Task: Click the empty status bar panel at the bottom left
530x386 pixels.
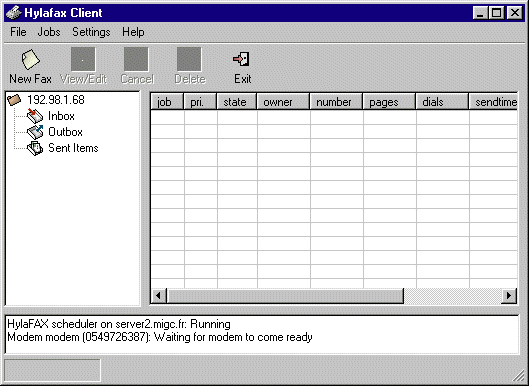Action: (52, 370)
